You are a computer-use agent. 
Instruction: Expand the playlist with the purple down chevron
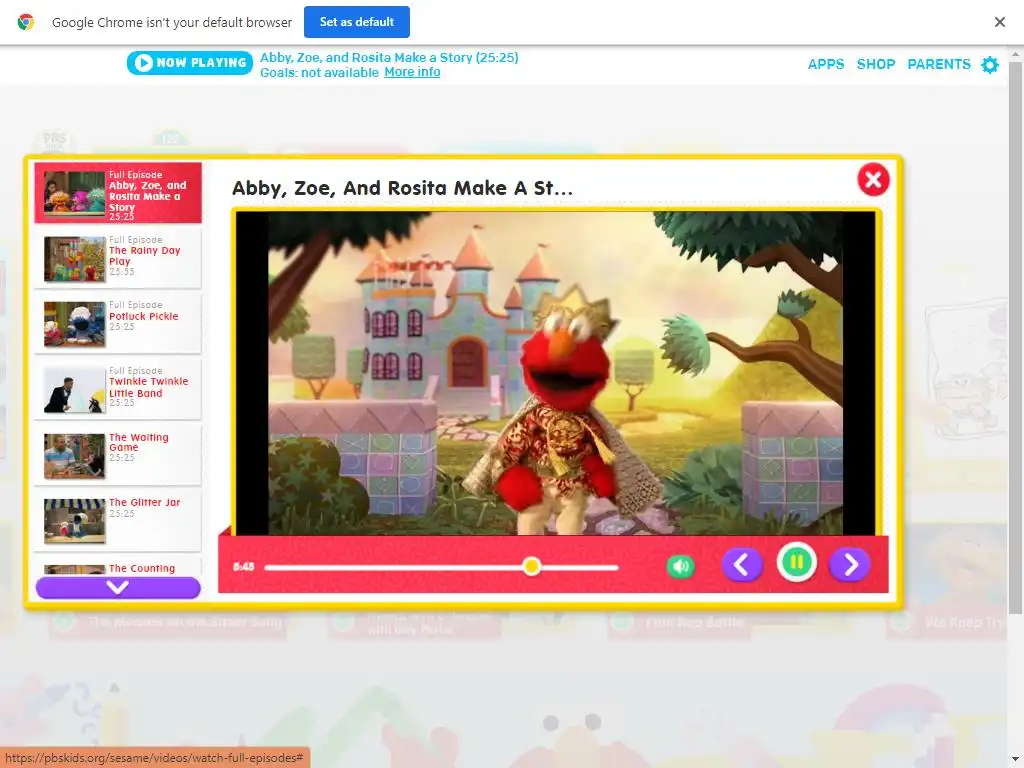click(118, 587)
